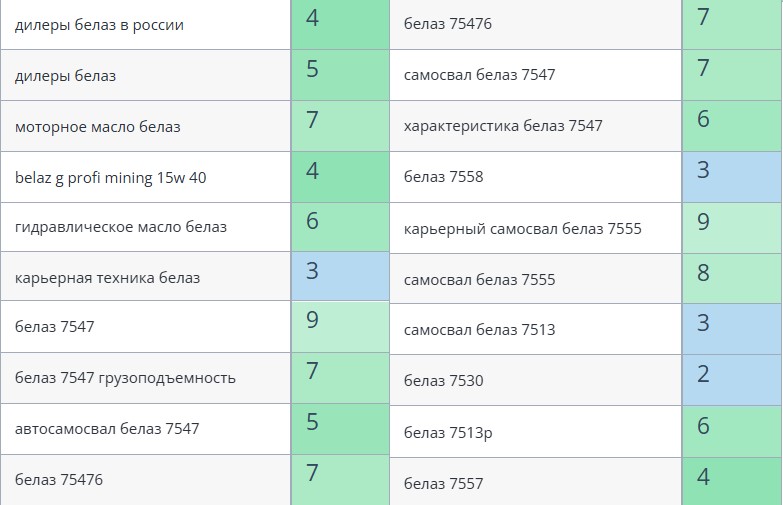Click the keyword "характеристика белаз 7547"
Screen dimensions: 783x505
503,126
